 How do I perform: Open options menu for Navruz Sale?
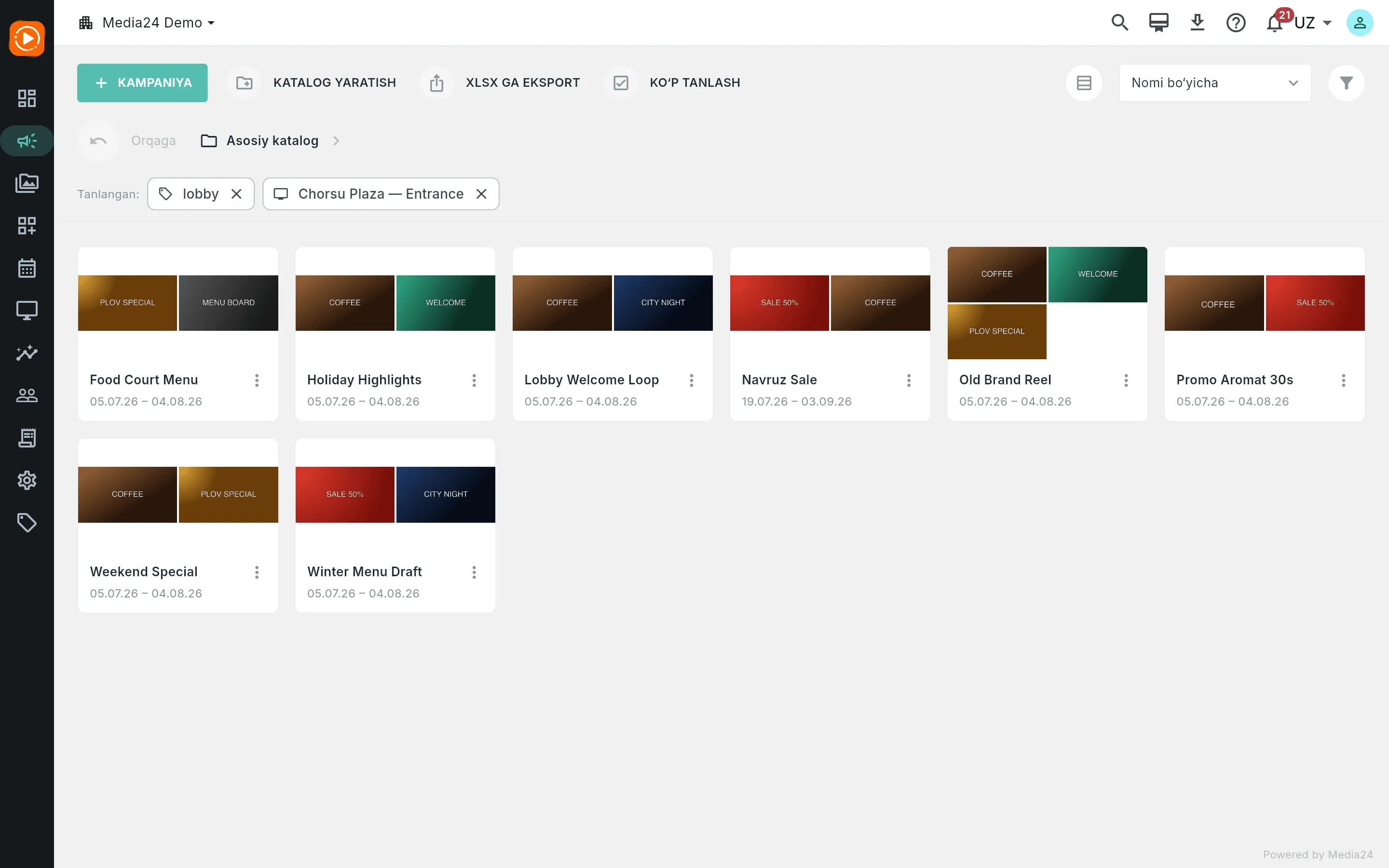(x=909, y=380)
